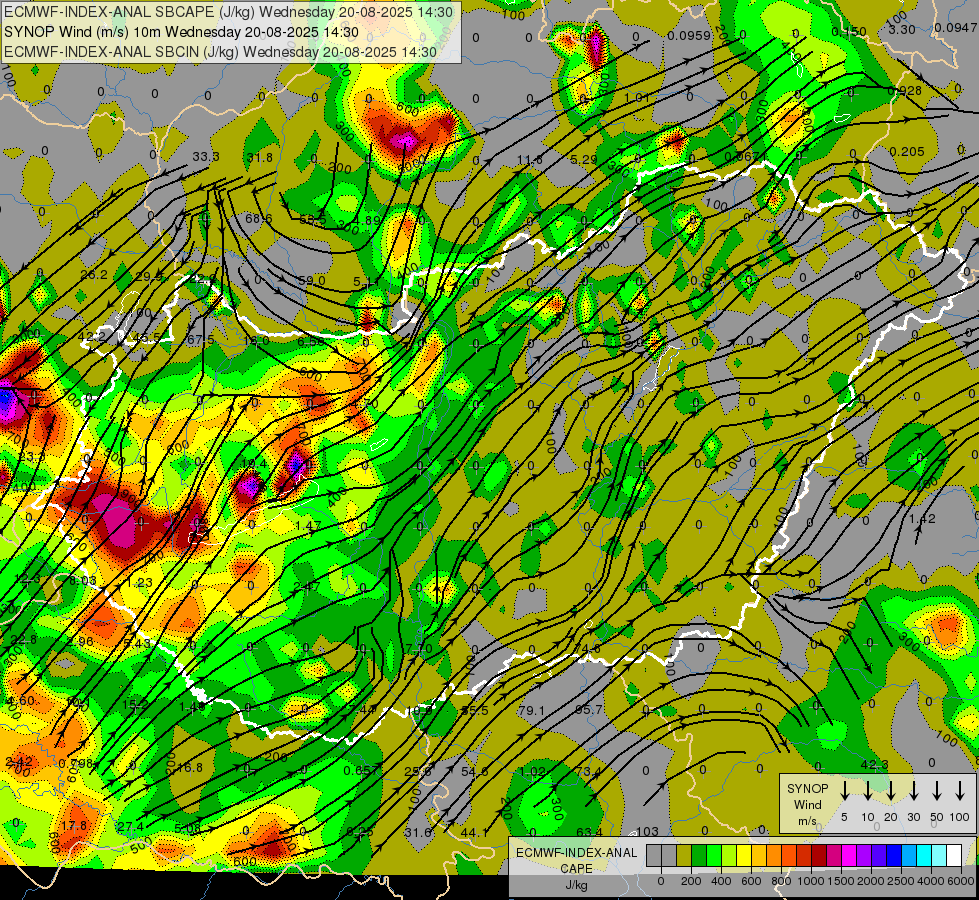
Task: Click the 0.0959 value on the map
Action: (x=689, y=36)
